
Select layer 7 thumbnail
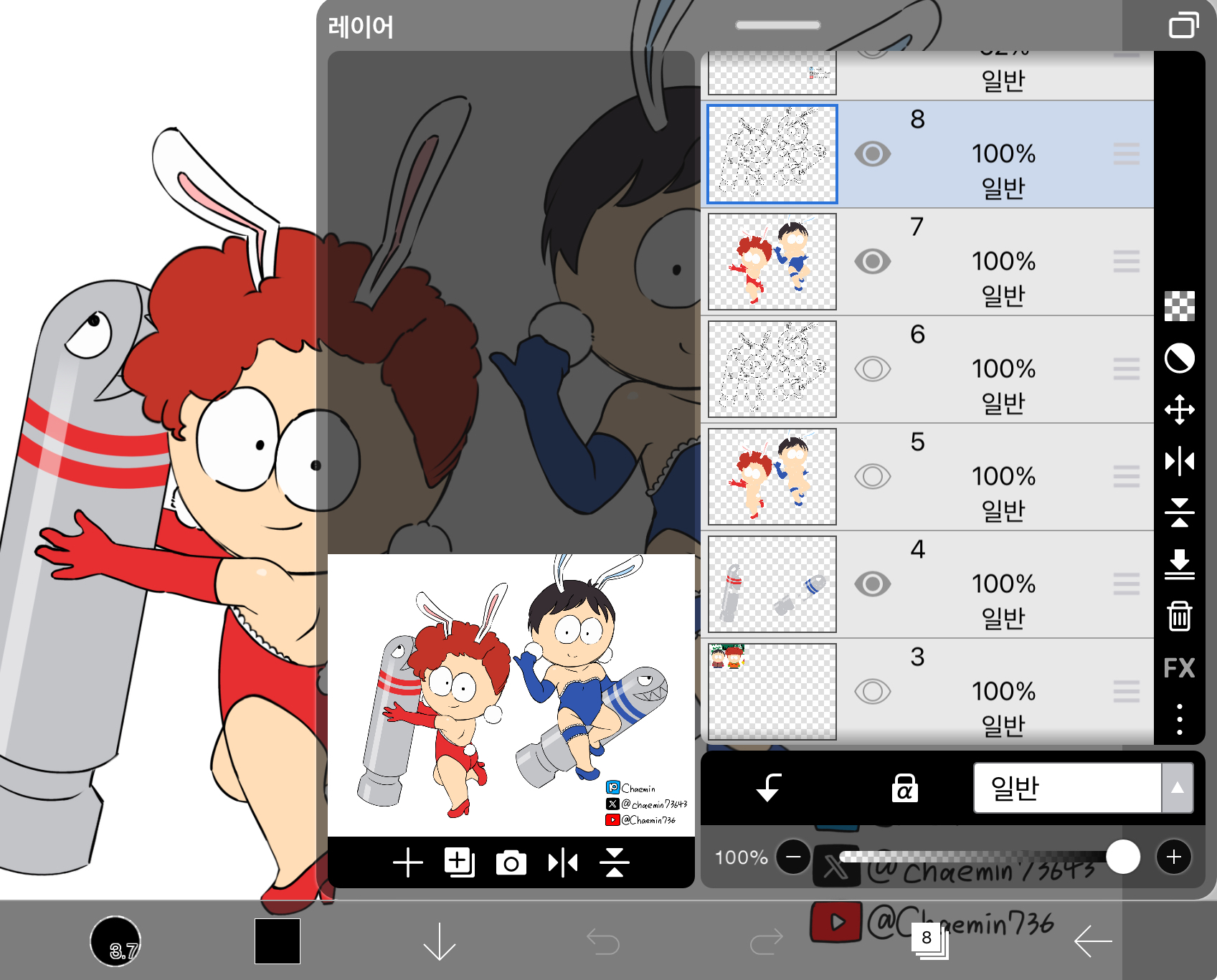point(772,262)
